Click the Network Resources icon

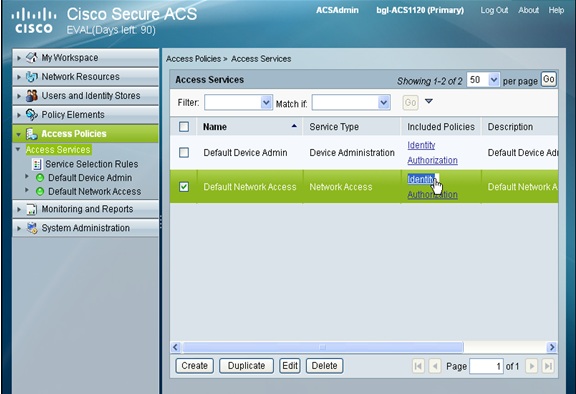(32, 77)
